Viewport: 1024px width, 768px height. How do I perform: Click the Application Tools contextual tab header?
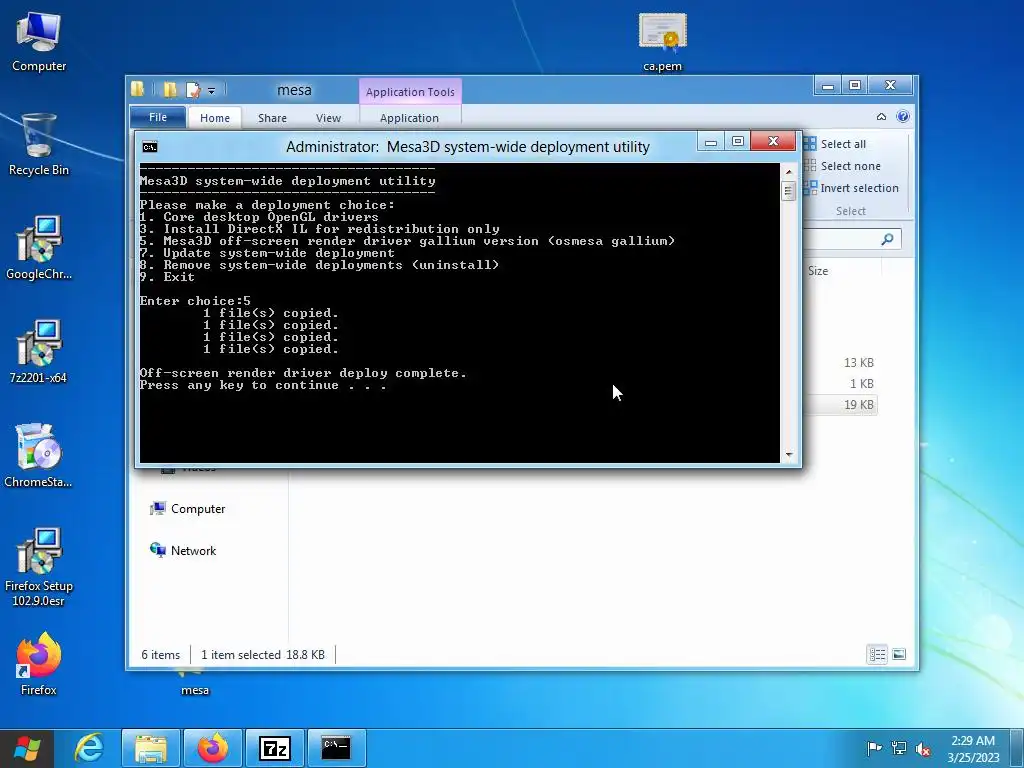(410, 92)
